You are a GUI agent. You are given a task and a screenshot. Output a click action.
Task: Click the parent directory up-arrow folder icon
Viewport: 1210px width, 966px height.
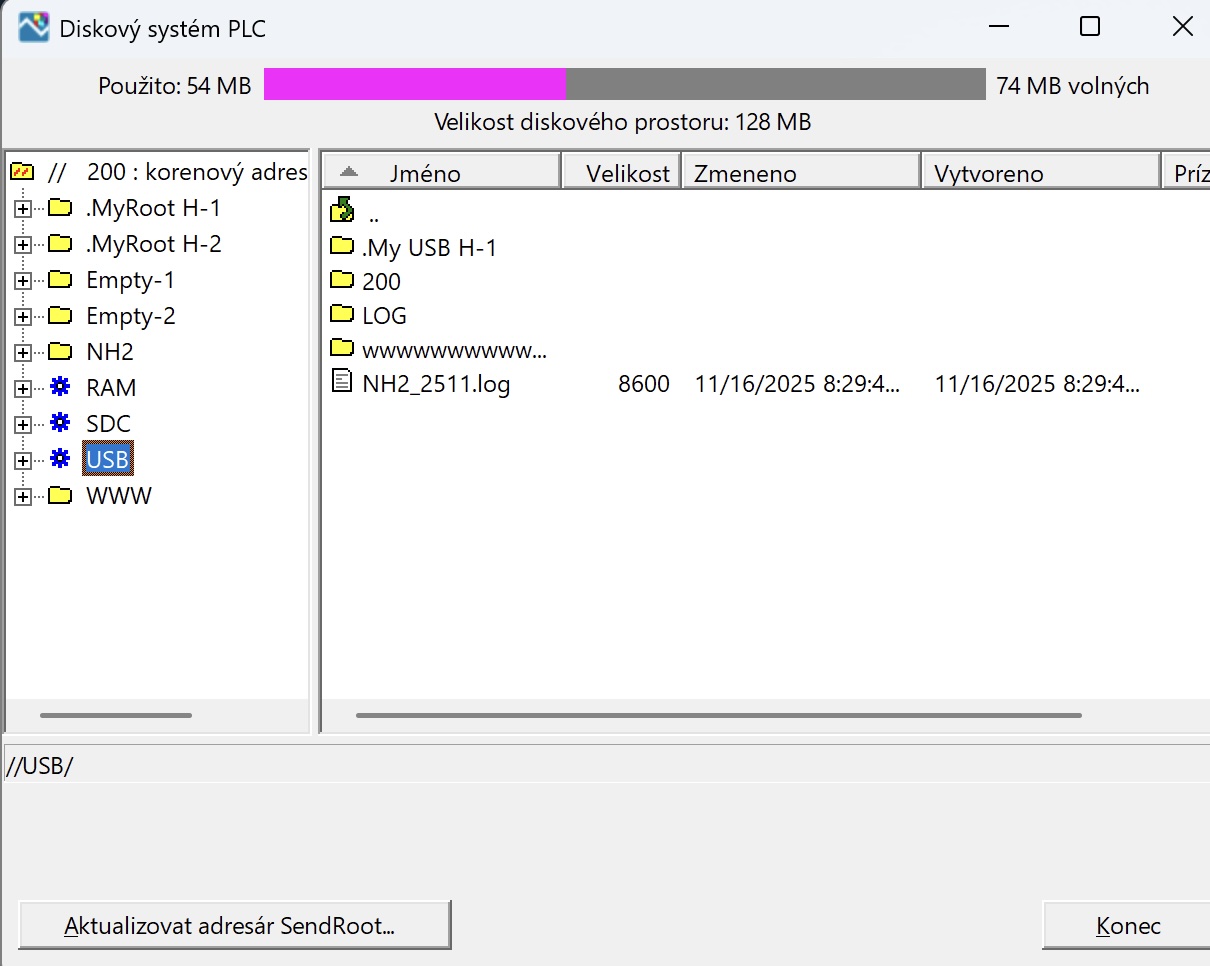point(342,209)
